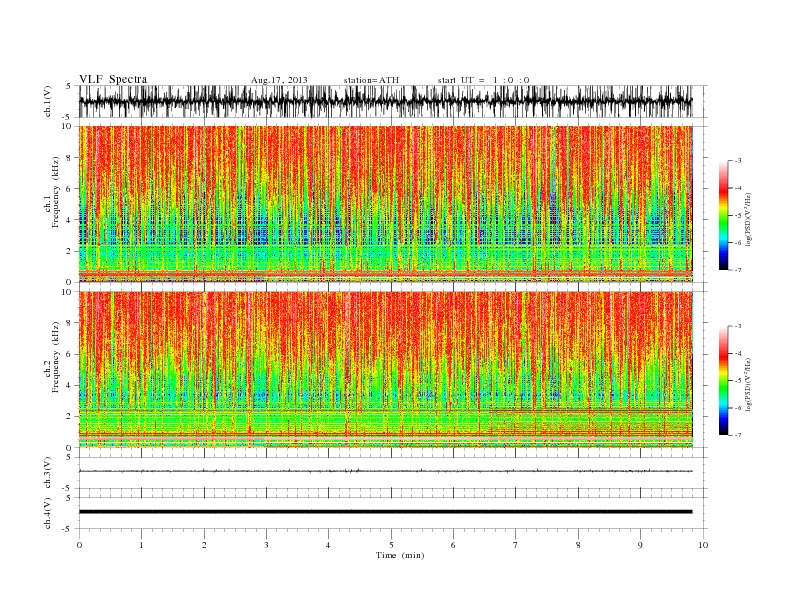Viewport: 792px width, 612px height.
Task: Click the "ch.1(V)" waveform axis label
Action: [48, 101]
